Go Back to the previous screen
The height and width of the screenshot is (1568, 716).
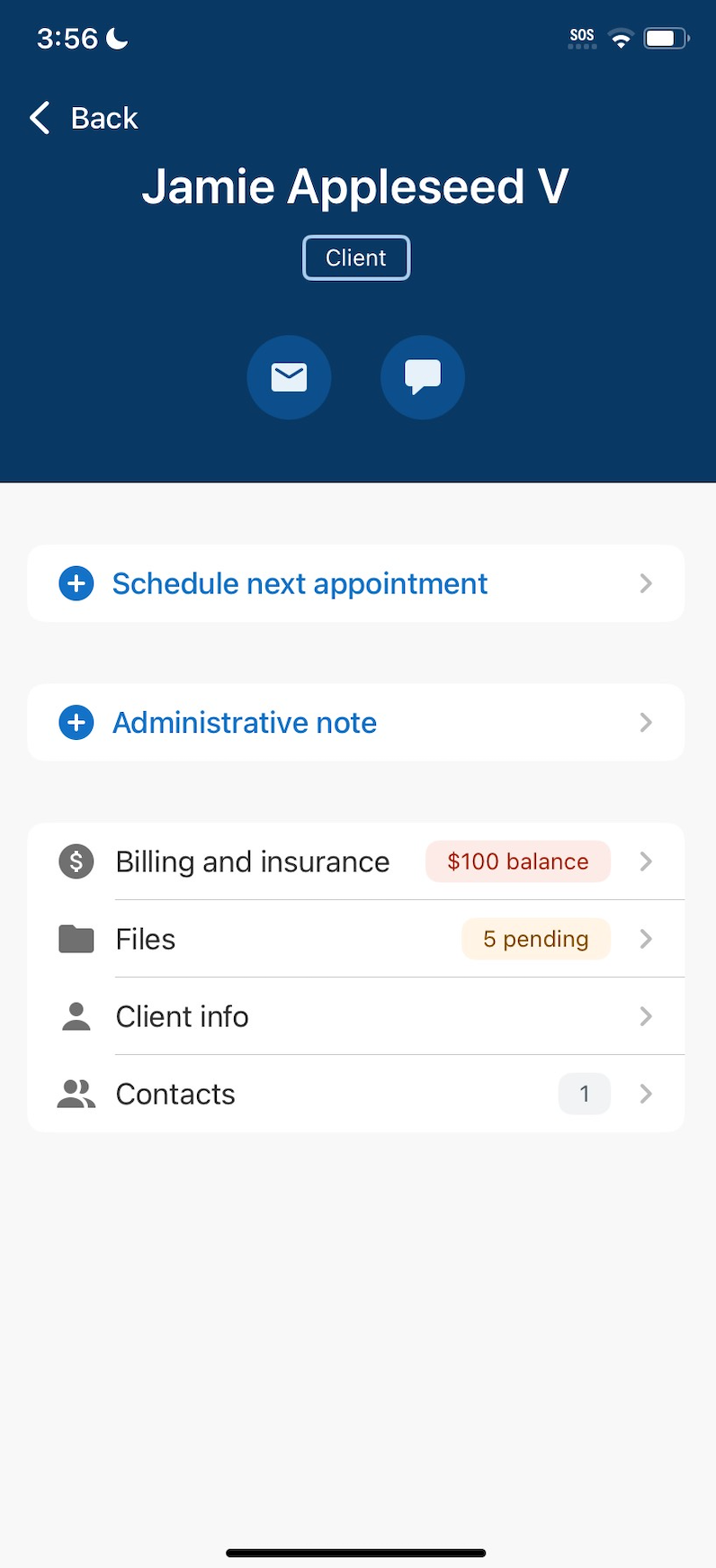85,118
